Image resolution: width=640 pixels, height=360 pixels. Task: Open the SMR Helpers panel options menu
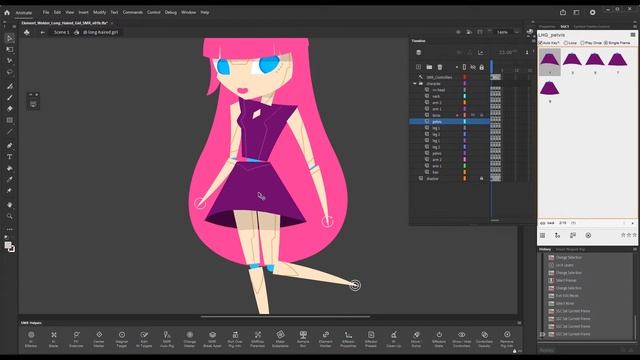point(519,323)
